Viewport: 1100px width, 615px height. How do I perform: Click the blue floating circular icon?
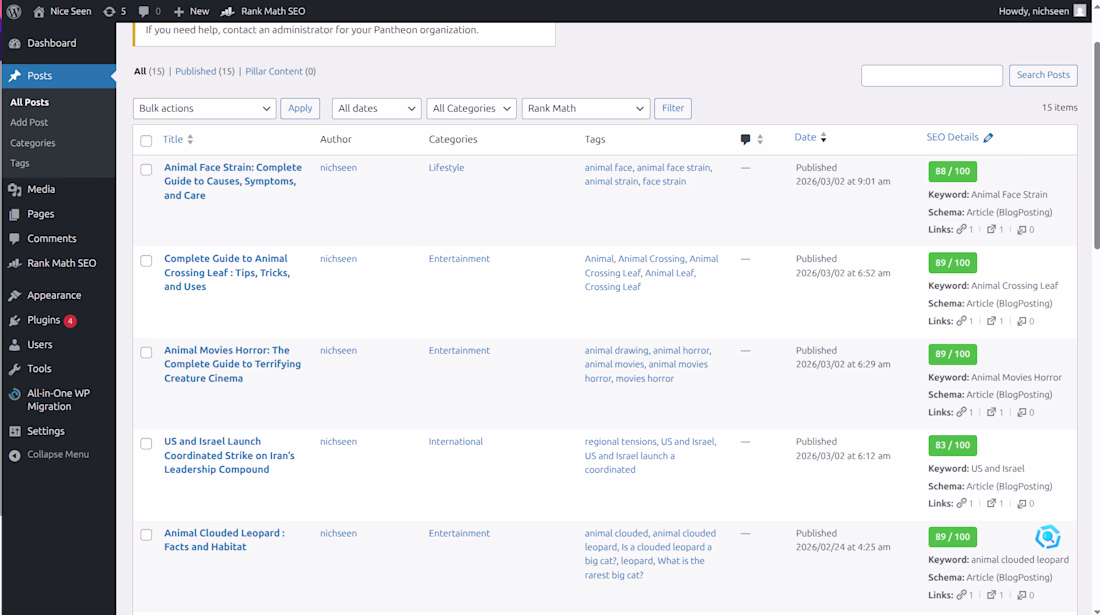point(1047,537)
